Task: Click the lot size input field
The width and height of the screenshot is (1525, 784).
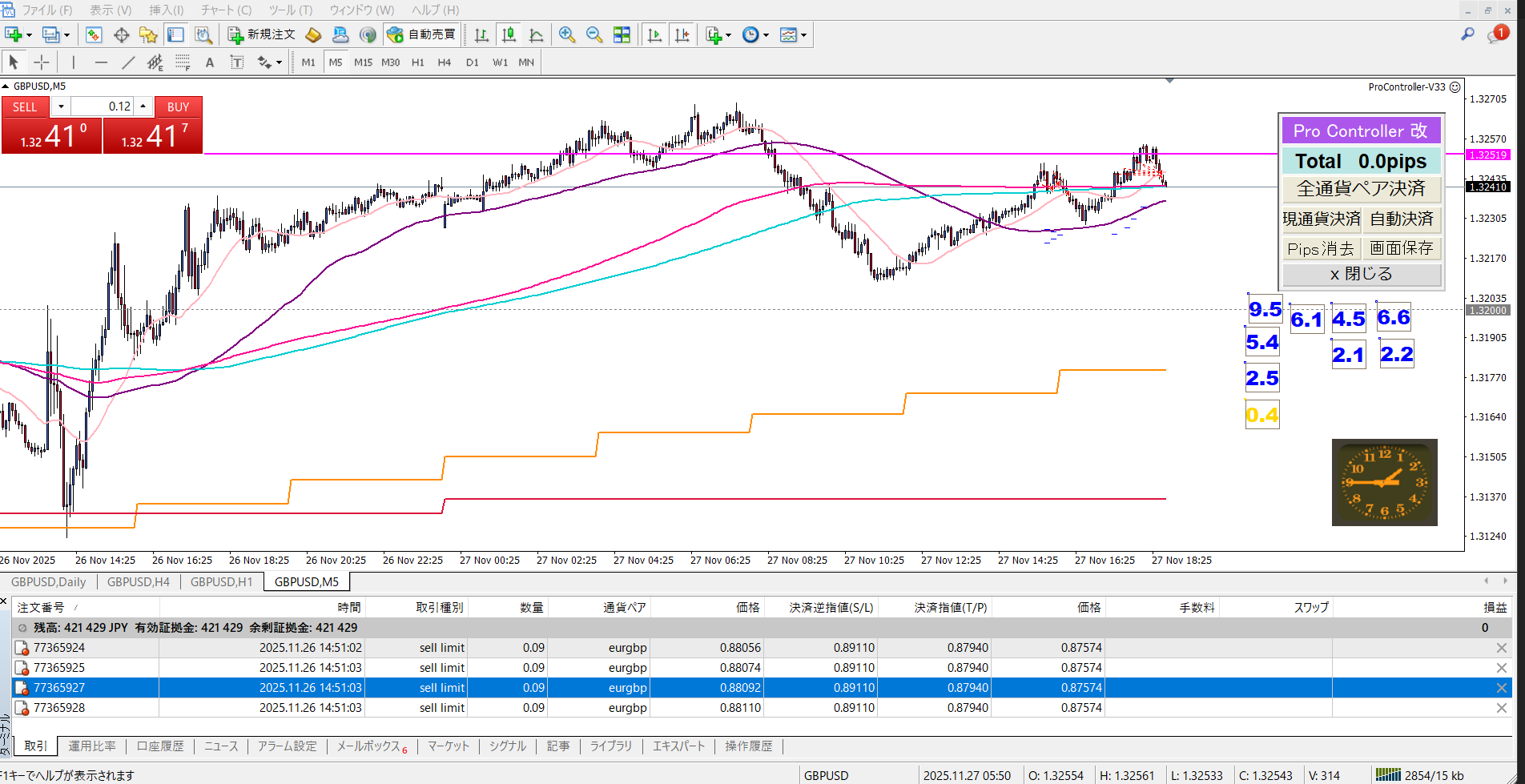Action: (103, 107)
